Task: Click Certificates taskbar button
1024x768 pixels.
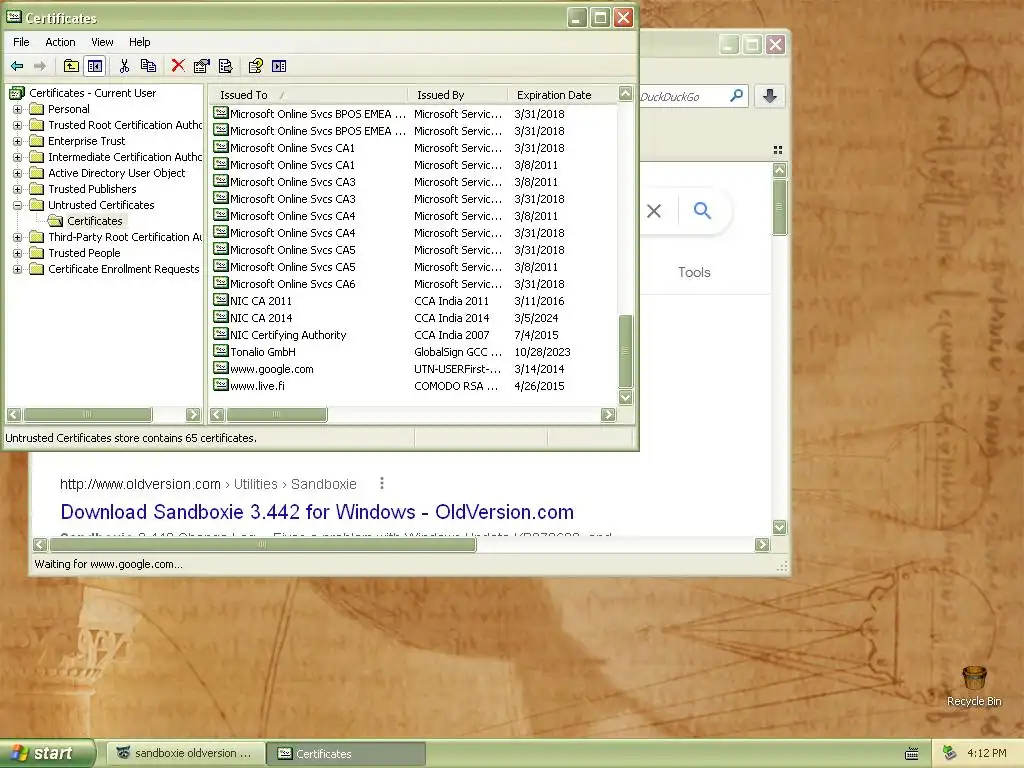Action: 346,753
